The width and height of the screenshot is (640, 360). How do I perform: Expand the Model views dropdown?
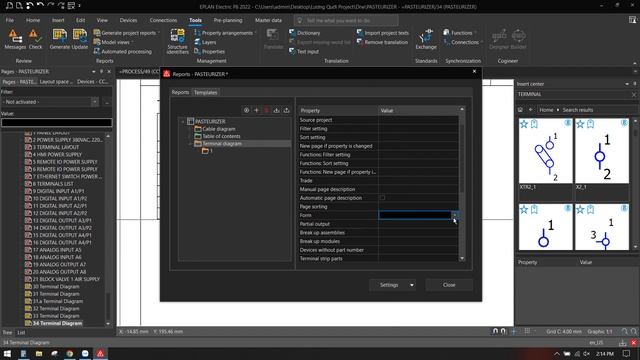click(x=132, y=42)
